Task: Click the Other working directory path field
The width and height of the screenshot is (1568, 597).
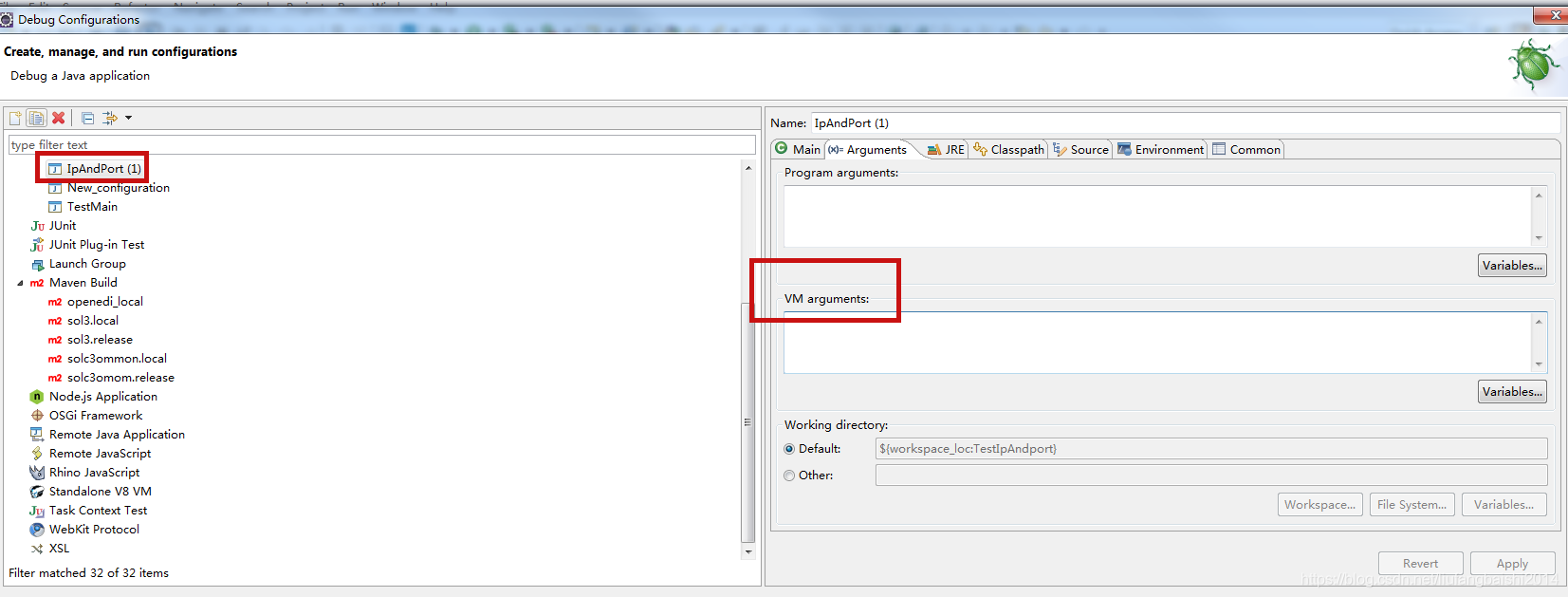Action: pos(1211,476)
